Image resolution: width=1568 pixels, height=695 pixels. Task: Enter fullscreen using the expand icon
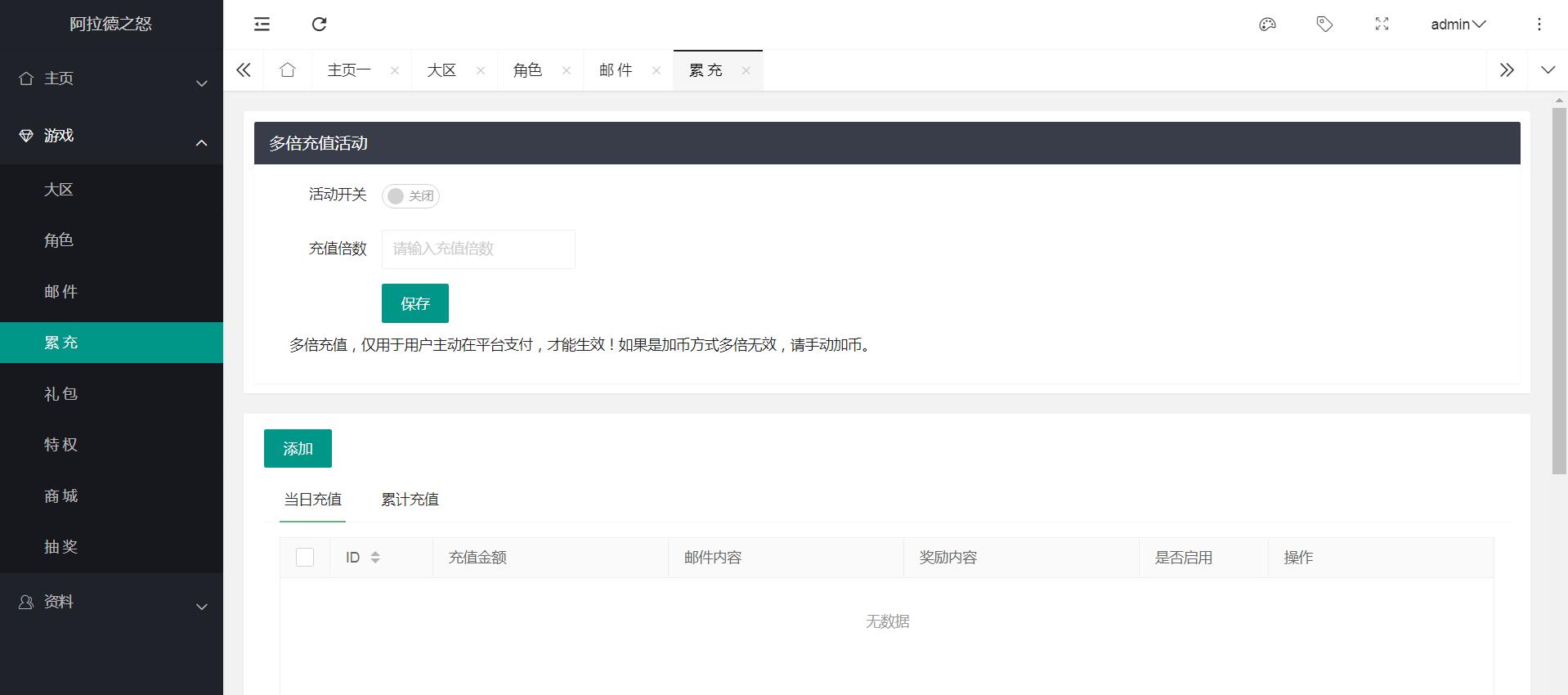click(1382, 25)
